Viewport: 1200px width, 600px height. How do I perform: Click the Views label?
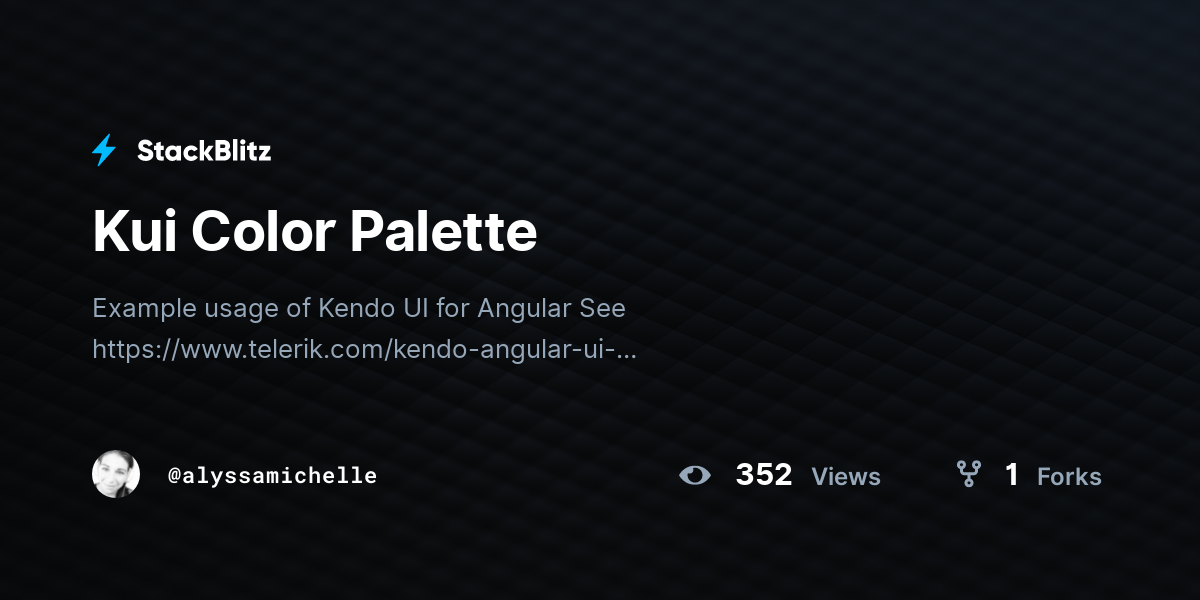(846, 477)
